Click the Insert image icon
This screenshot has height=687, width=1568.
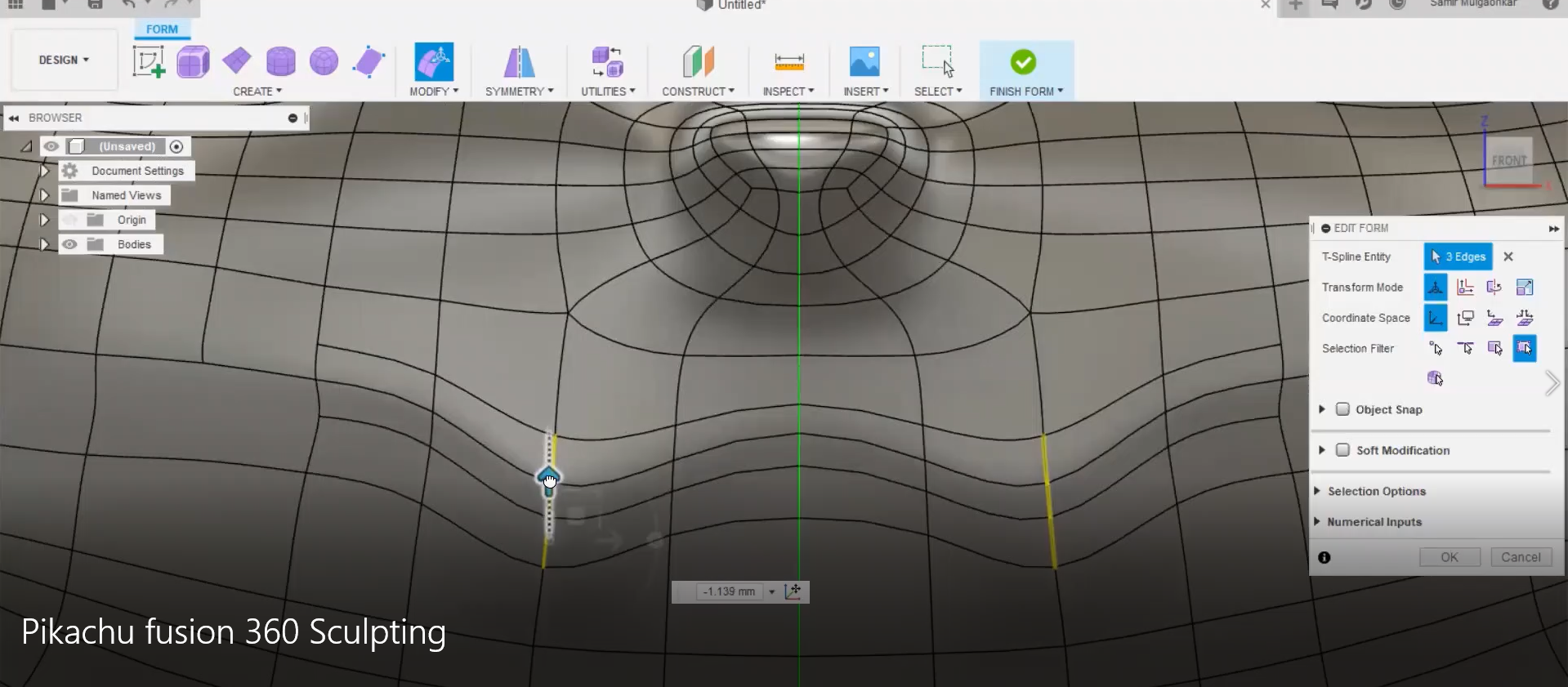[x=864, y=62]
